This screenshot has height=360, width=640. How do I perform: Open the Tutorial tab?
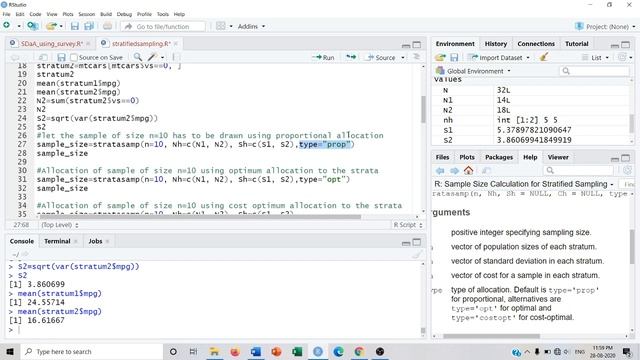pyautogui.click(x=576, y=44)
